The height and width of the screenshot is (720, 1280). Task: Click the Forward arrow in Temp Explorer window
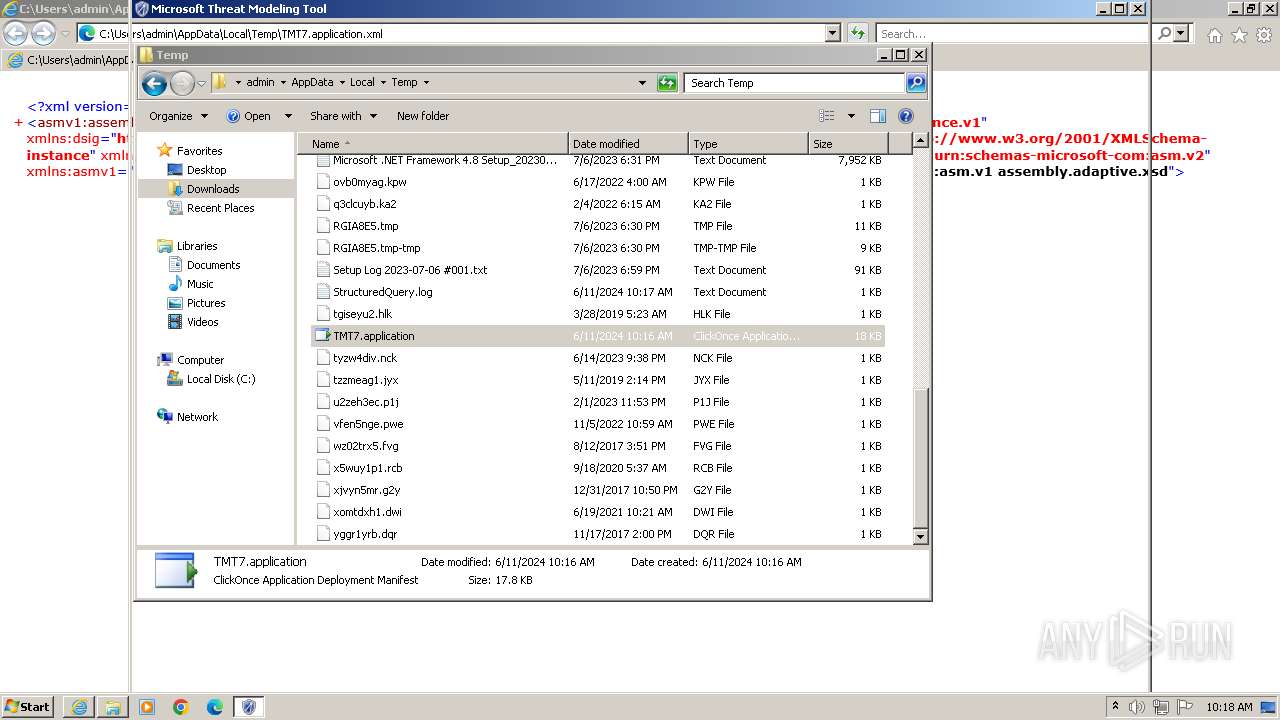[182, 83]
